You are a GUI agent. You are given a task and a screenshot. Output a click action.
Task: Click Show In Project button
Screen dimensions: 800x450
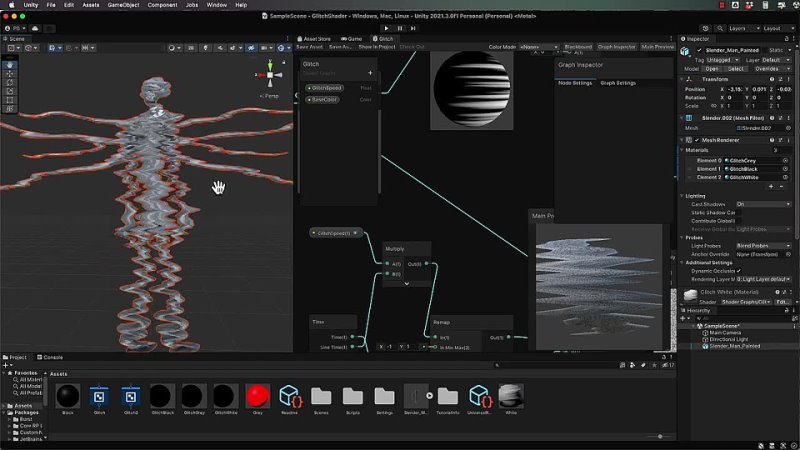pyautogui.click(x=377, y=47)
